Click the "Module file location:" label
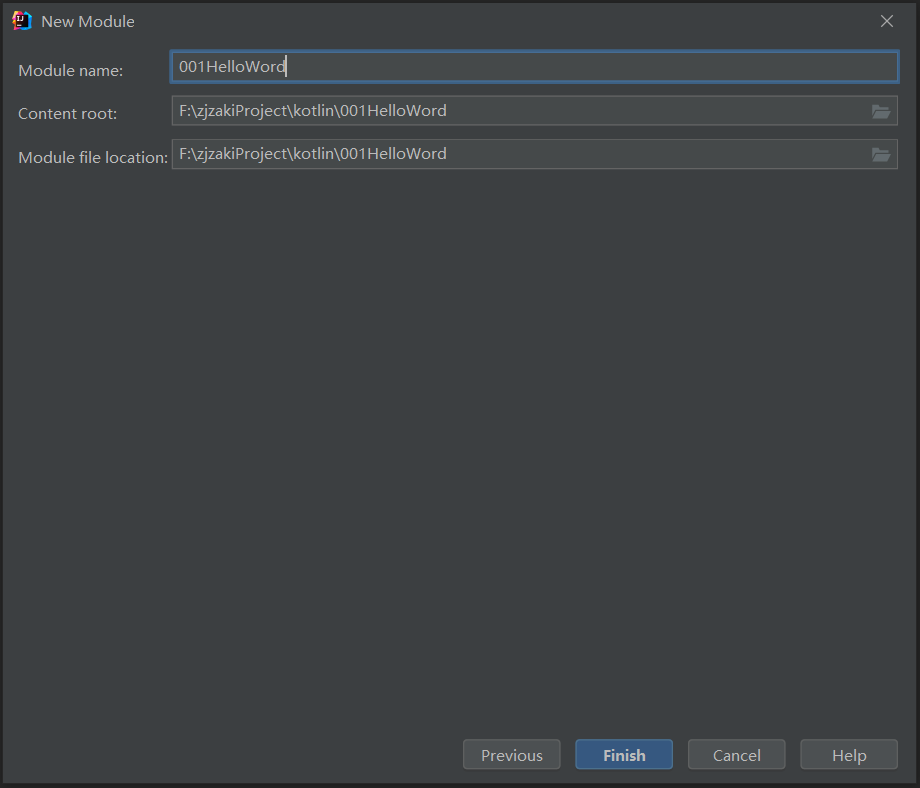920x788 pixels. coord(93,157)
